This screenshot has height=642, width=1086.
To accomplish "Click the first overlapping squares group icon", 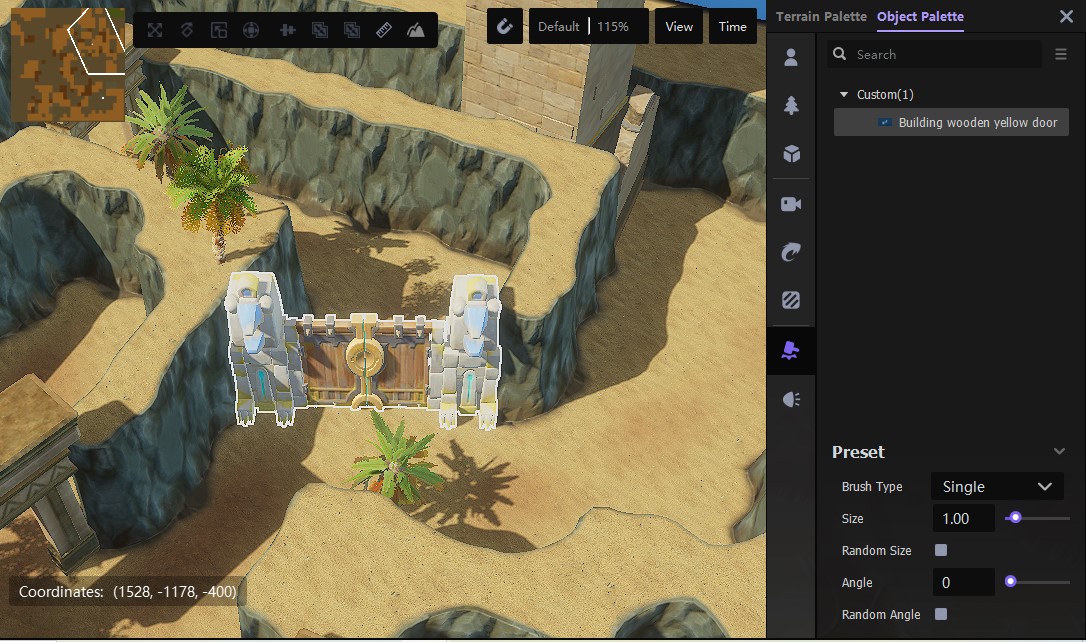I will click(x=320, y=30).
